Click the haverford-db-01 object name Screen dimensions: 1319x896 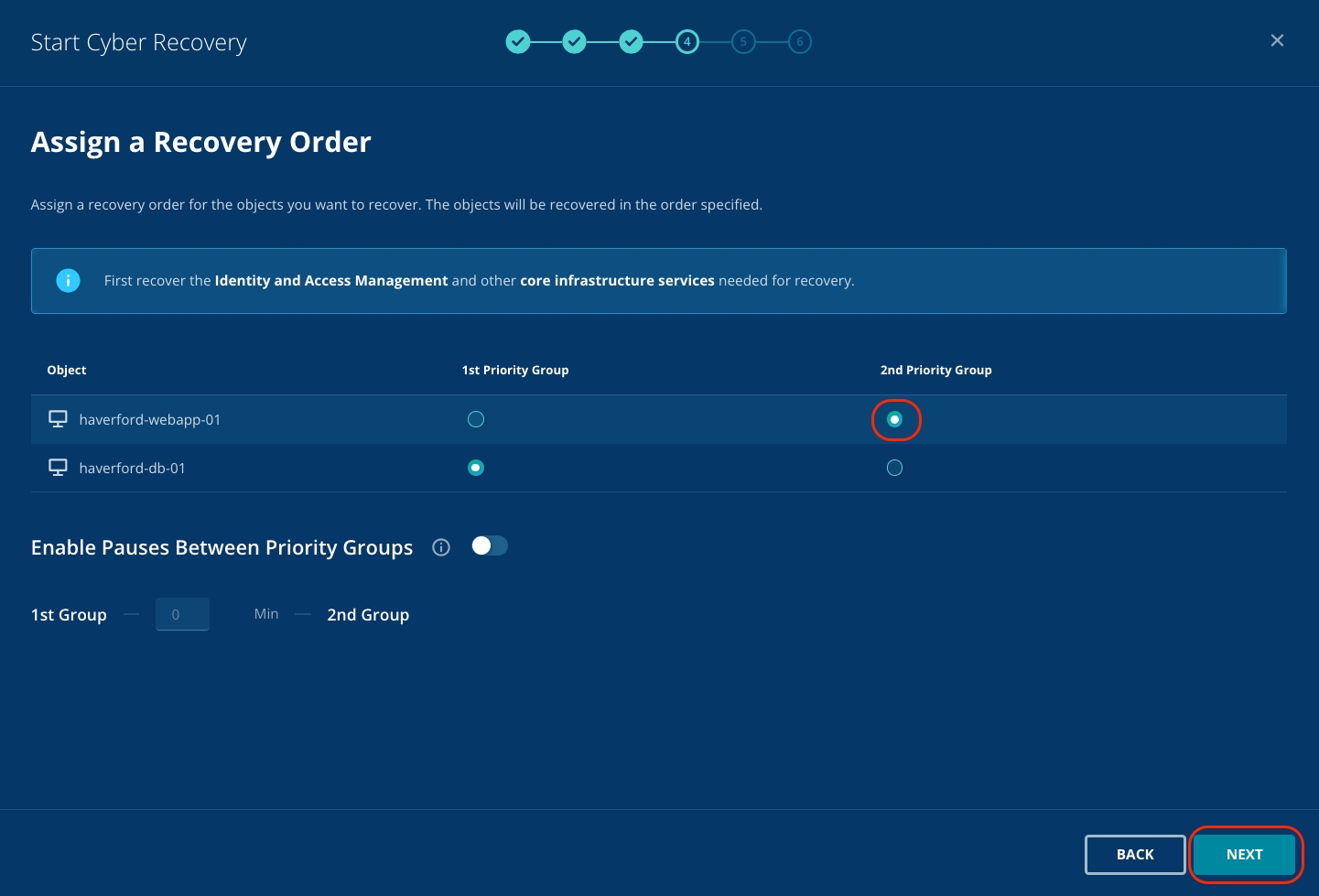(133, 469)
